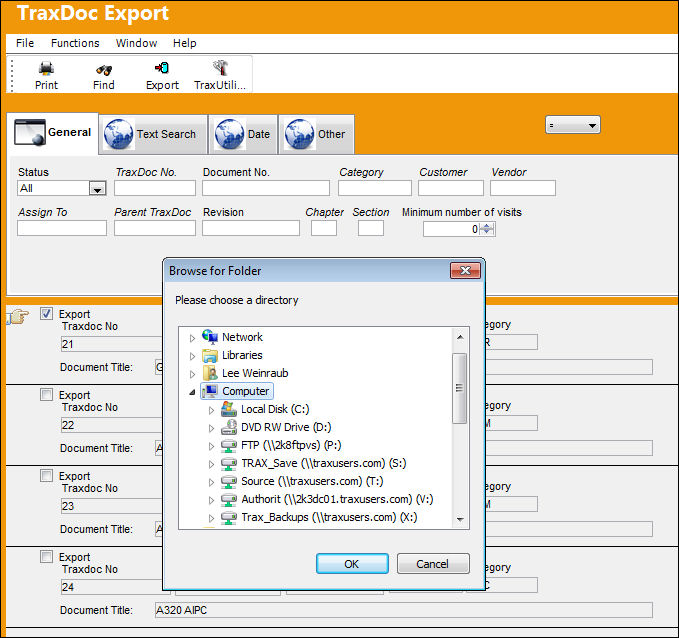This screenshot has height=638, width=679.
Task: Click the folder tree scroll down arrow
Action: click(460, 519)
